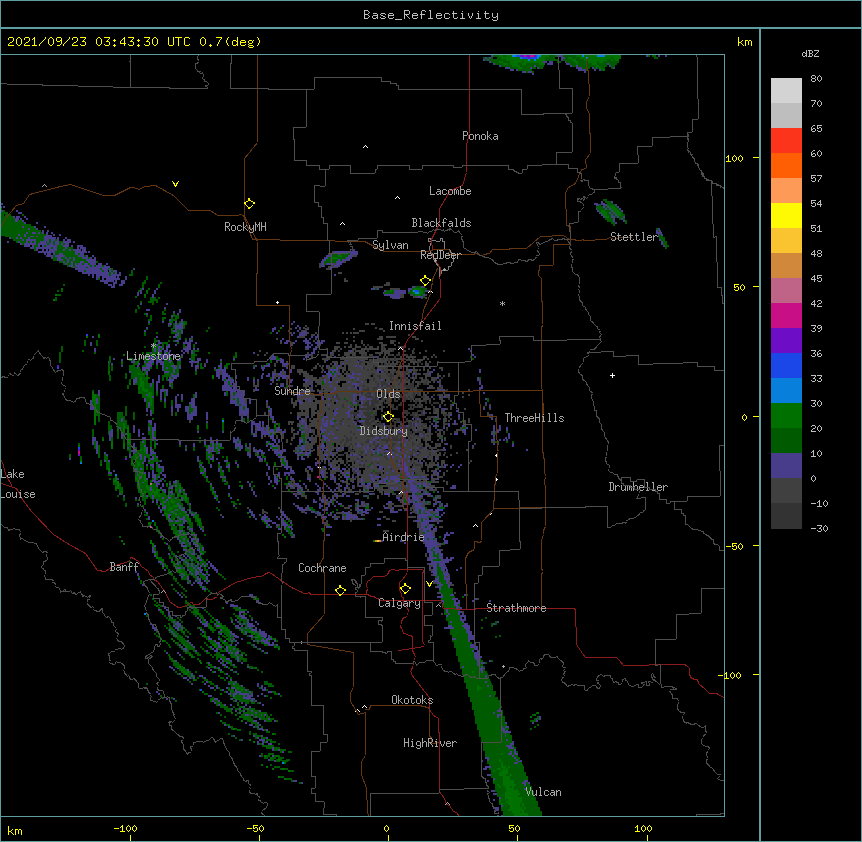Screen dimensions: 862x842
Task: Select the dBZ legend heading
Action: [x=810, y=53]
